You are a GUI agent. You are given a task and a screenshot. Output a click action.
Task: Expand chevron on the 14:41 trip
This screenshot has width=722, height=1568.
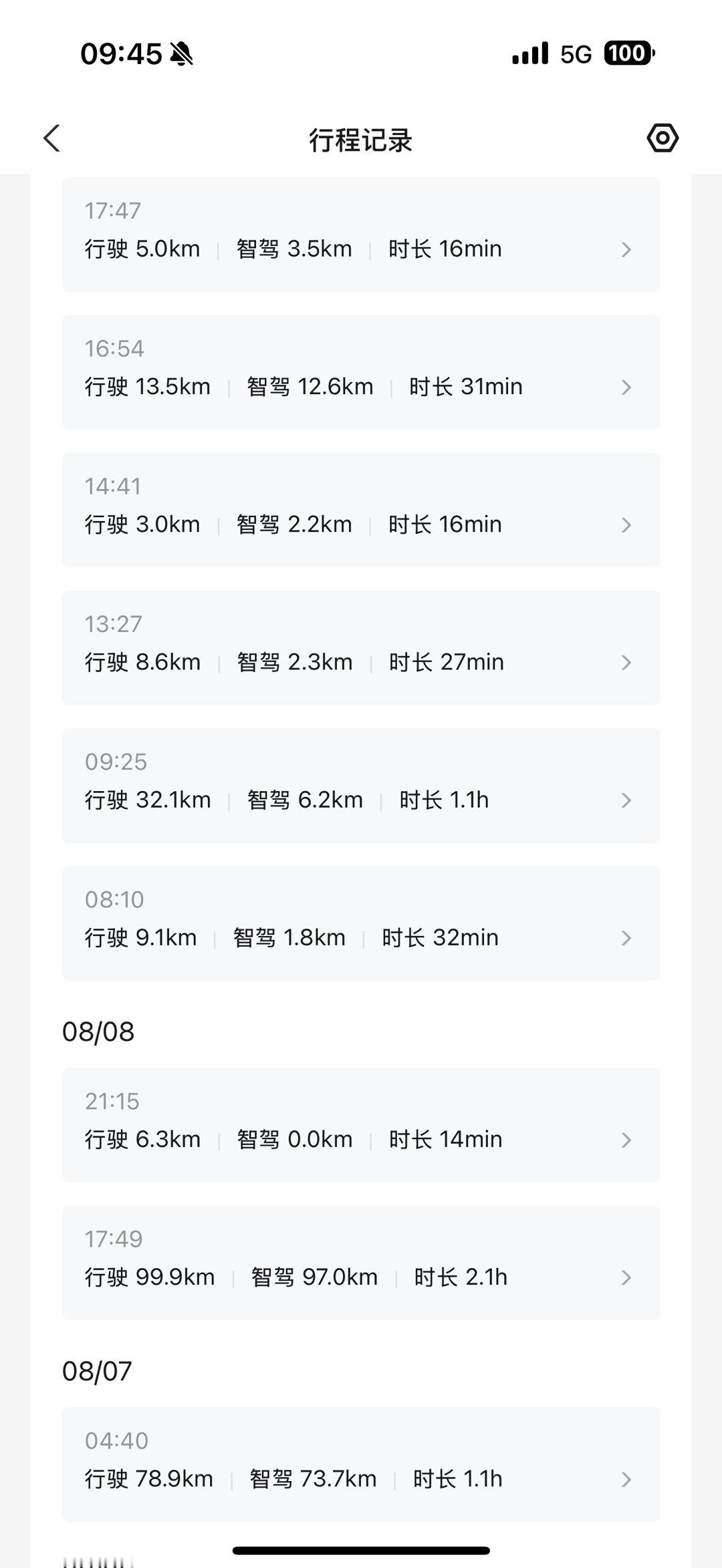[x=626, y=524]
